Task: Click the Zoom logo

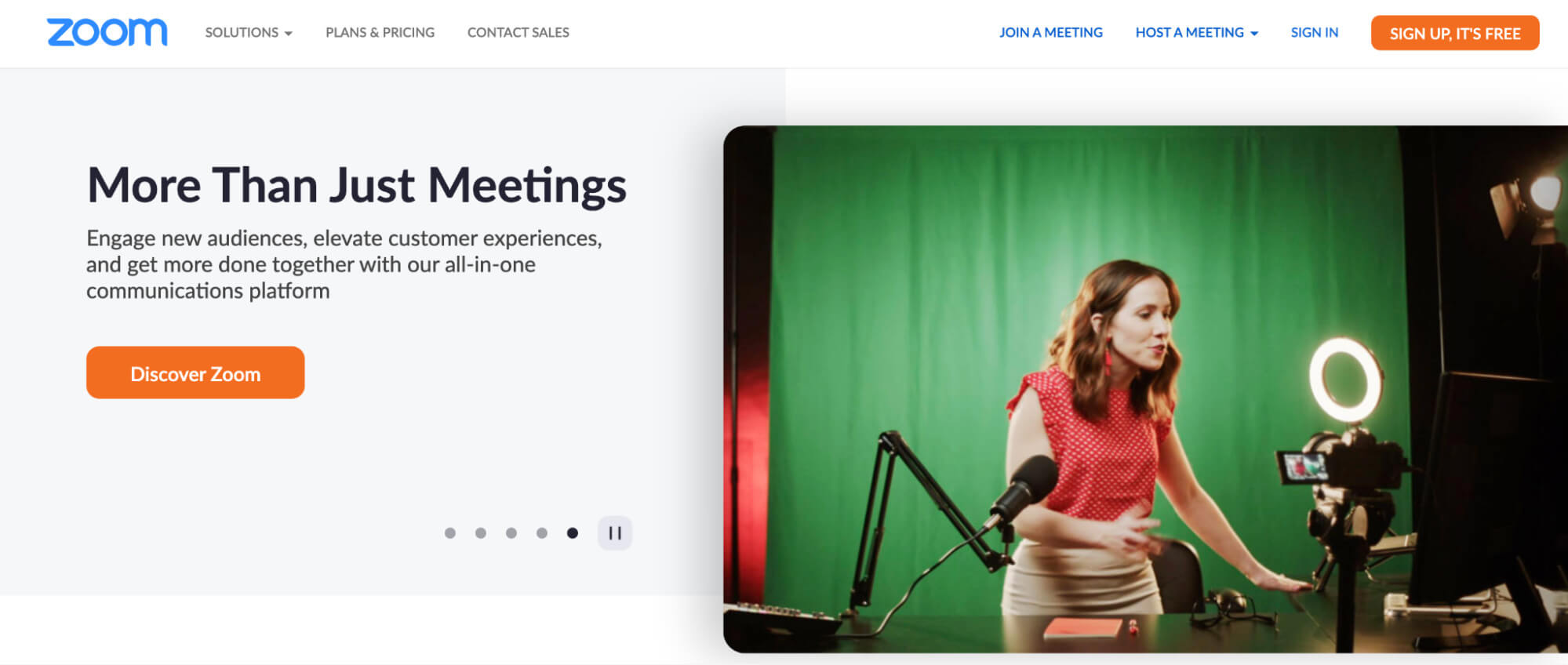Action: pos(107,32)
